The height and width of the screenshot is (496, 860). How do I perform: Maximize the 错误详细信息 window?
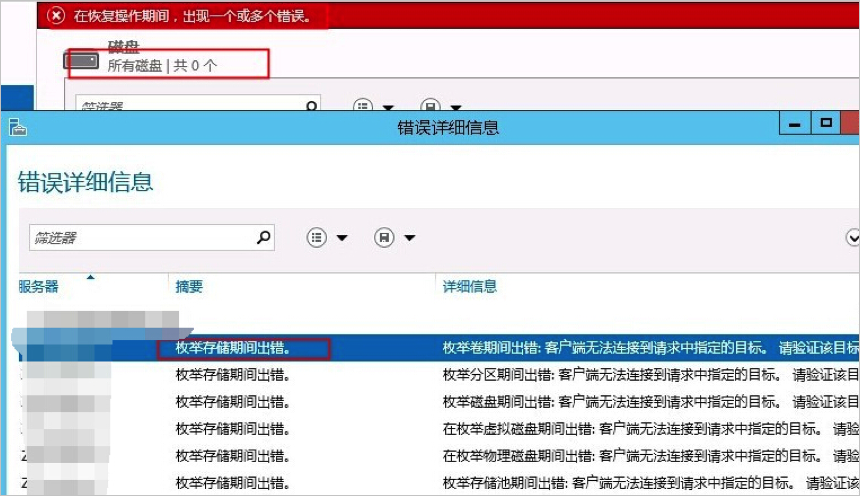(x=826, y=123)
